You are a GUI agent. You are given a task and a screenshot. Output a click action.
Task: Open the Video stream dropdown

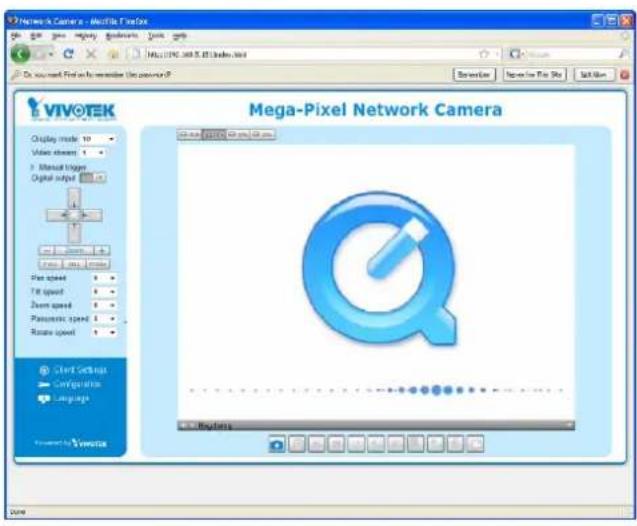(x=93, y=153)
